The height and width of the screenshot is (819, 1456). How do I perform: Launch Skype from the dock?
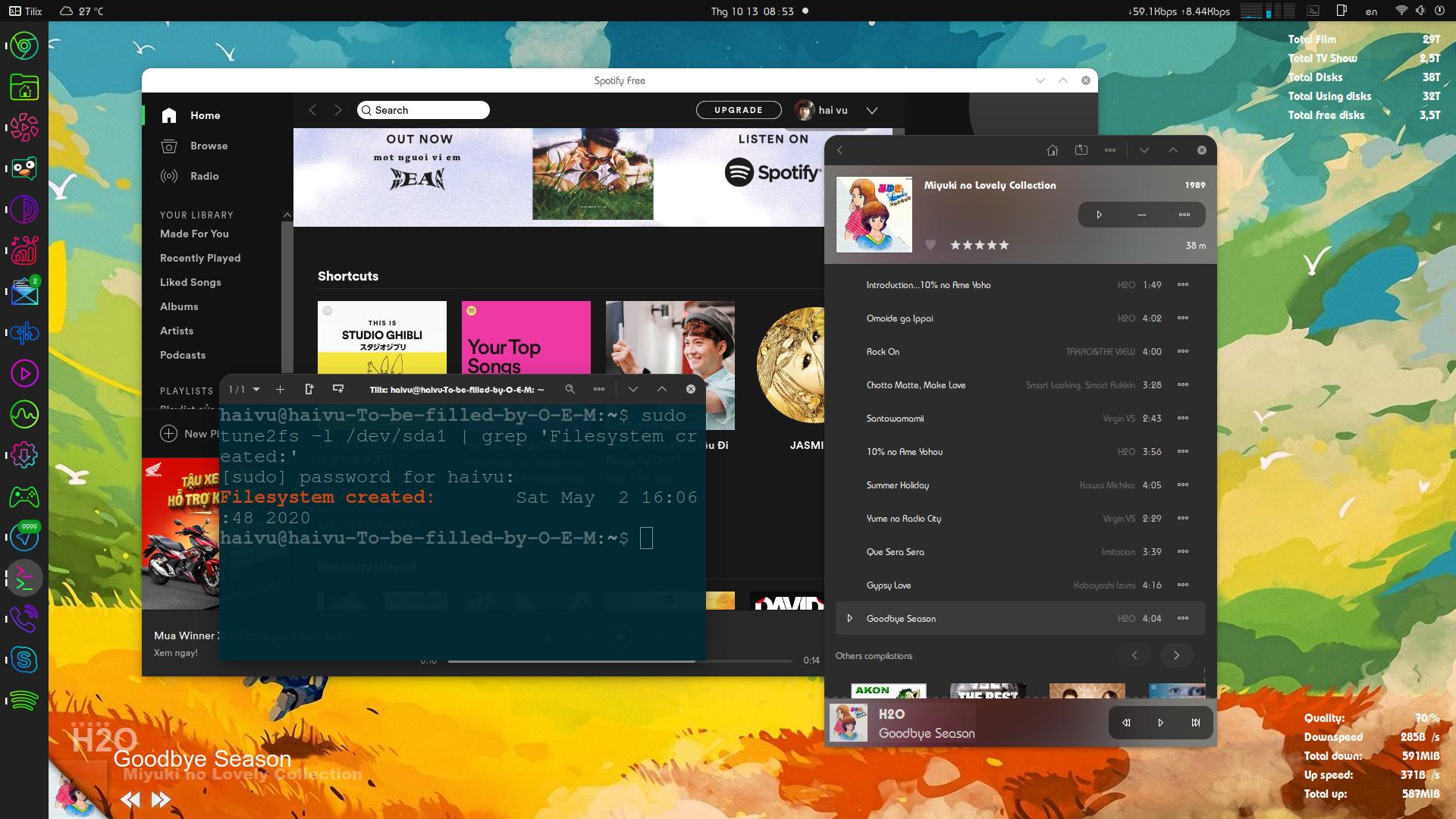[x=24, y=659]
